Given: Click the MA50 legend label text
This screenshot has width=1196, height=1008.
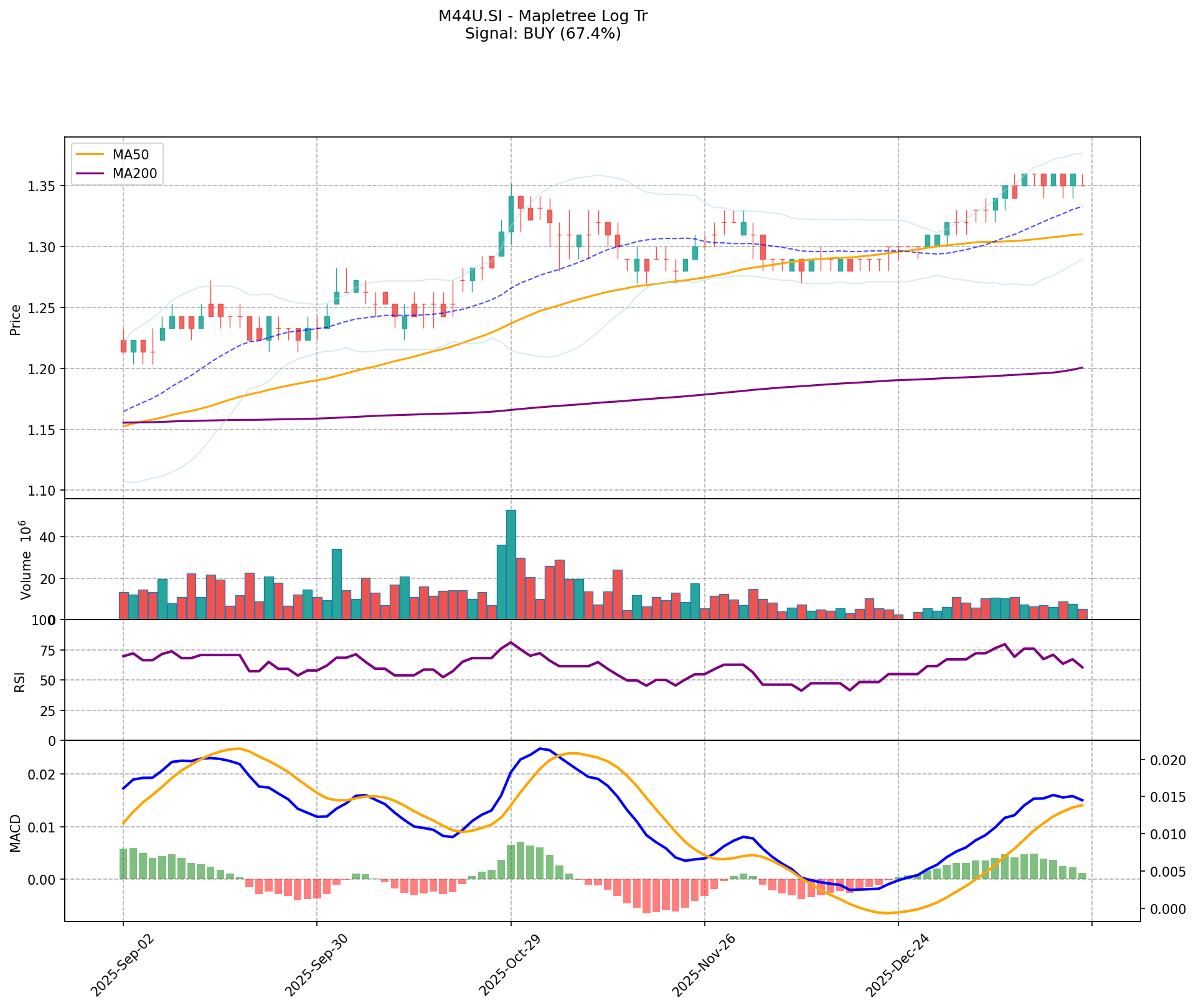Looking at the screenshot, I should click(130, 155).
